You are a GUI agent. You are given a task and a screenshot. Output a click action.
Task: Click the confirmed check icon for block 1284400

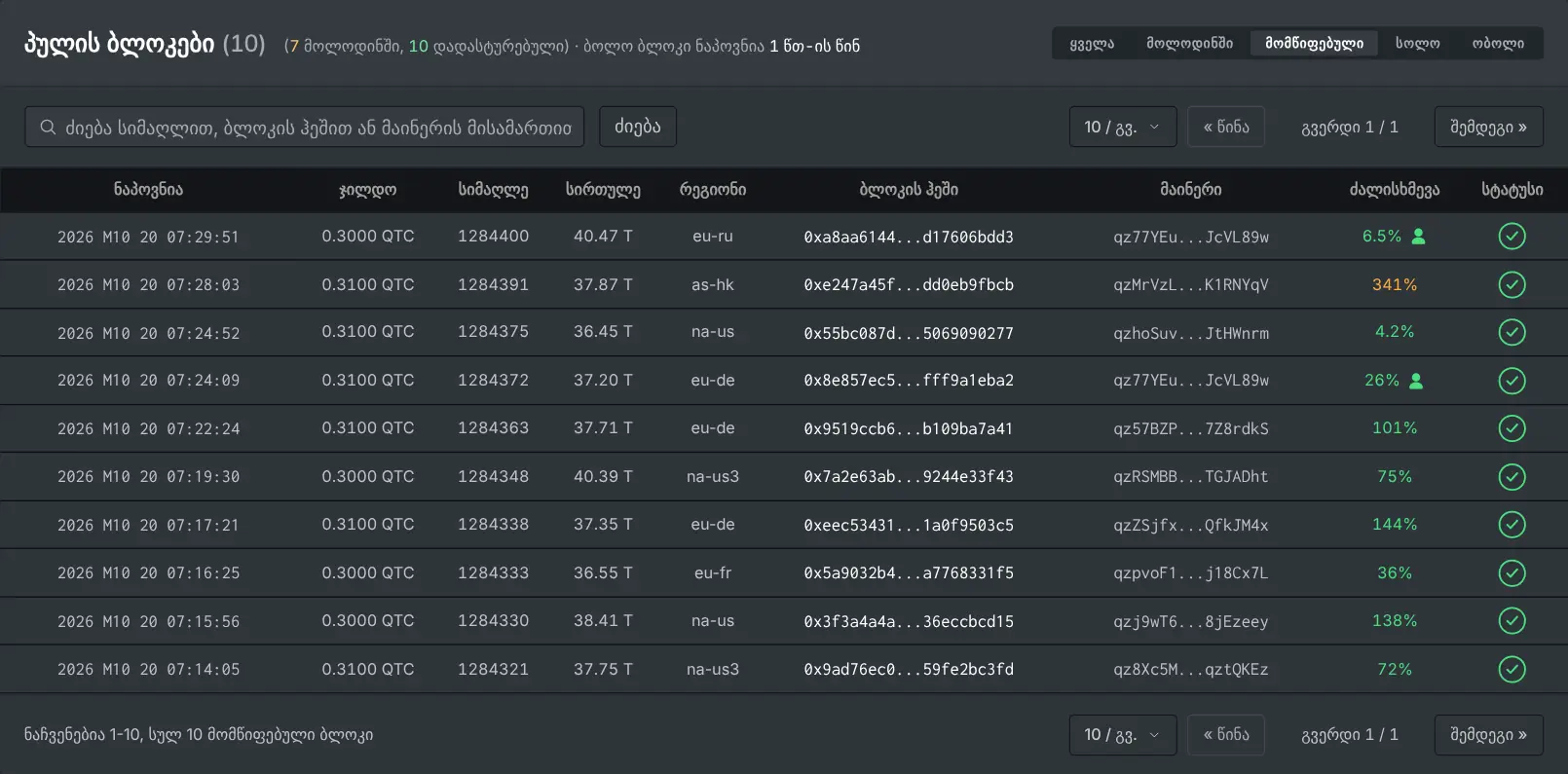click(1512, 237)
